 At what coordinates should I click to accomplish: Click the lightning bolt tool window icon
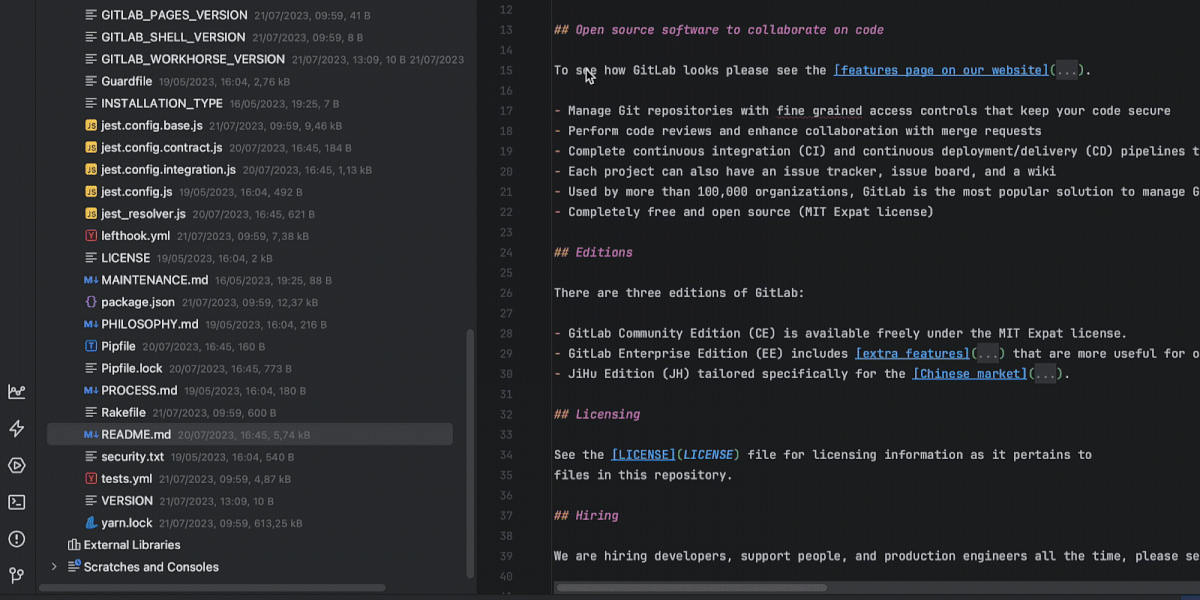pos(16,429)
